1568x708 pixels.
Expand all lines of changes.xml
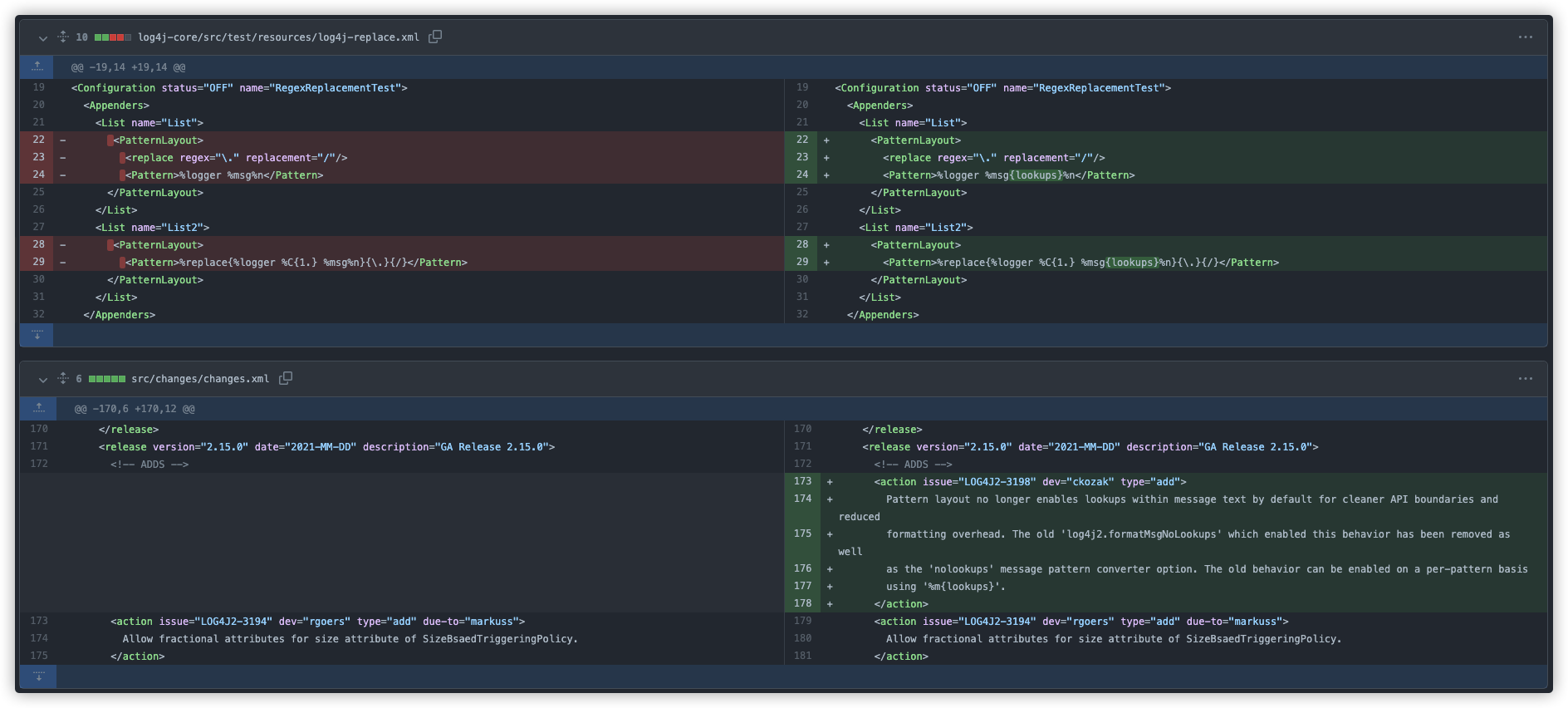[x=63, y=378]
